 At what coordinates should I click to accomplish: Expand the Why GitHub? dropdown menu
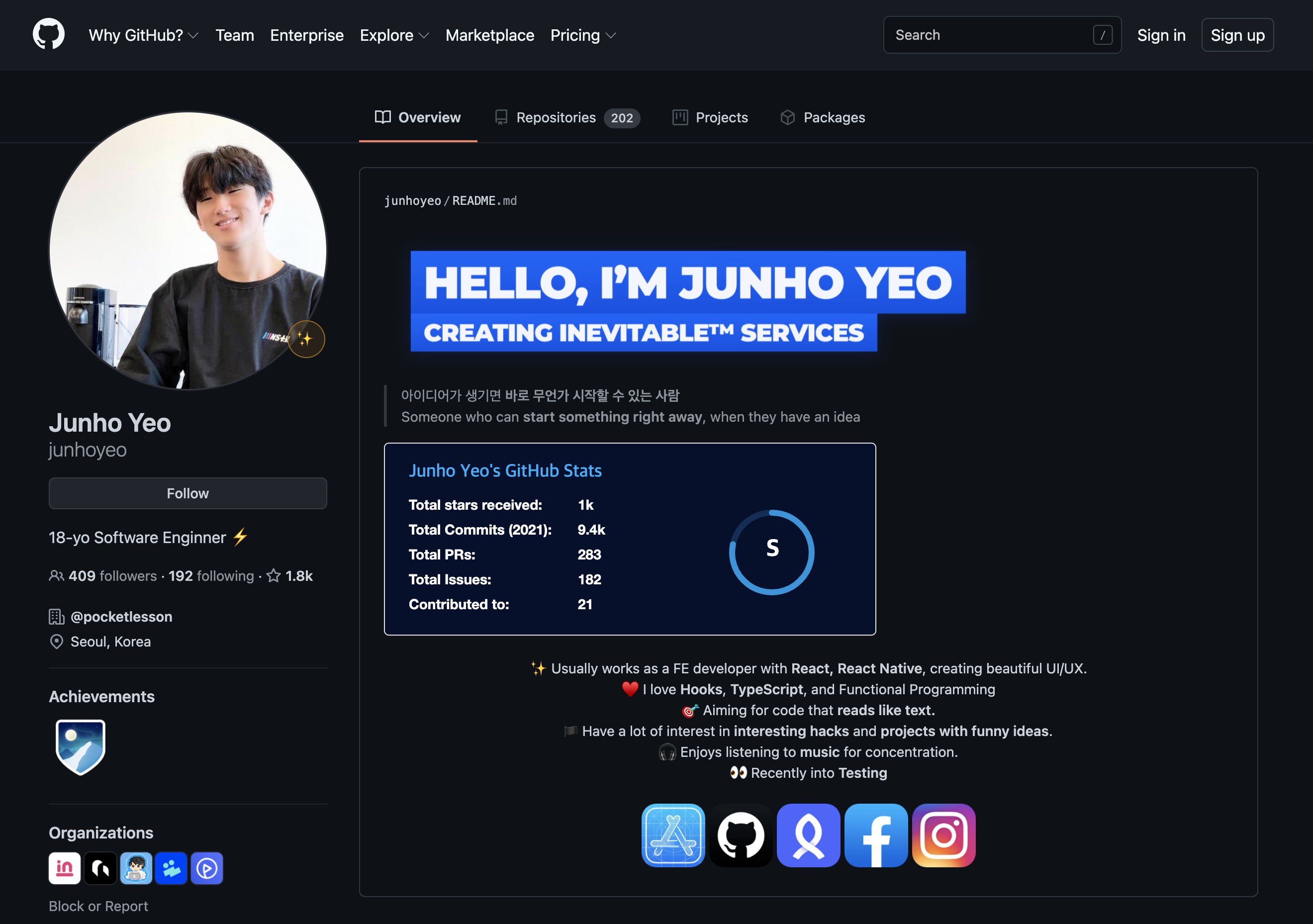[144, 35]
